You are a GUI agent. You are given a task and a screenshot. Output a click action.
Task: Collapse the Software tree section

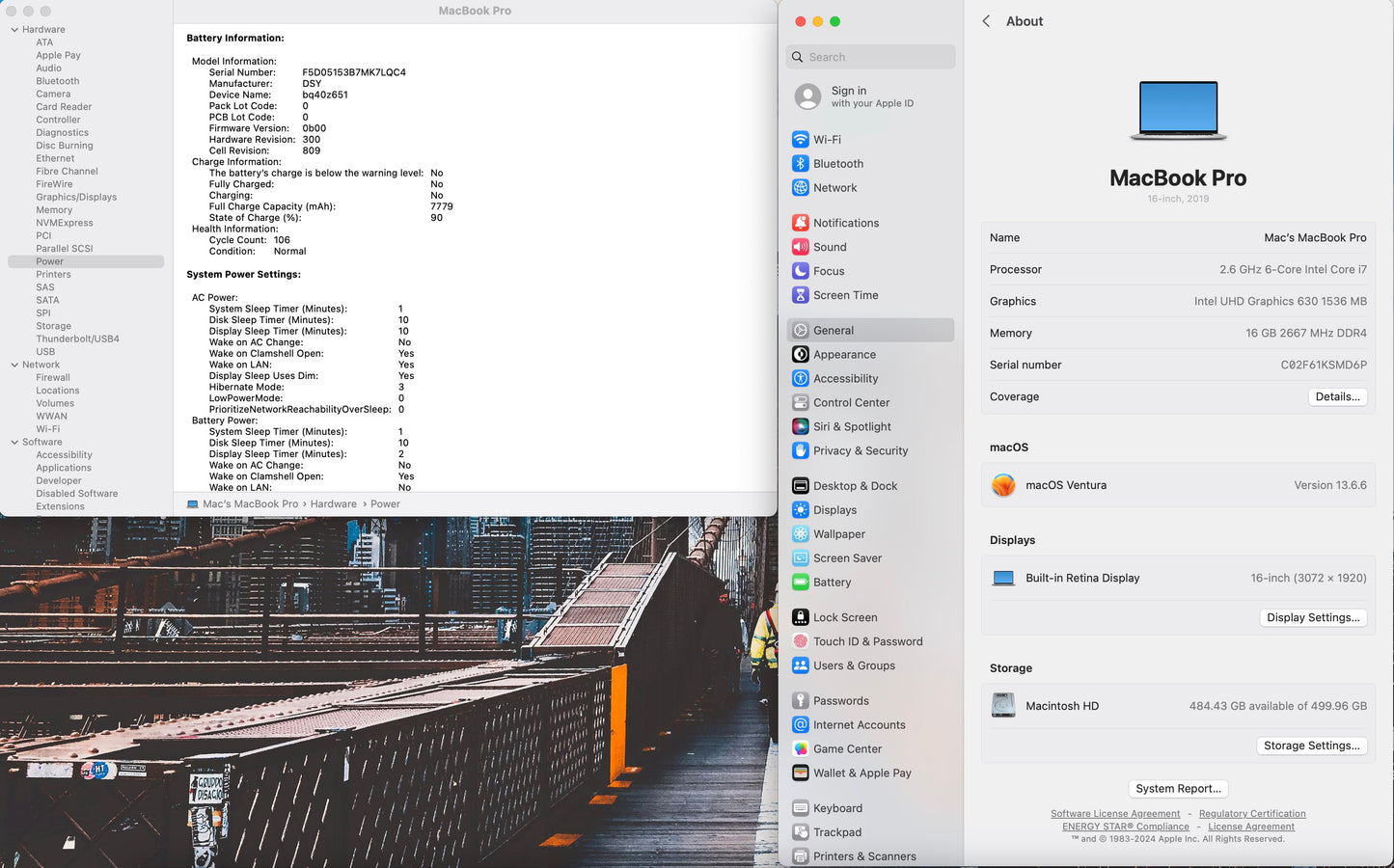[14, 442]
